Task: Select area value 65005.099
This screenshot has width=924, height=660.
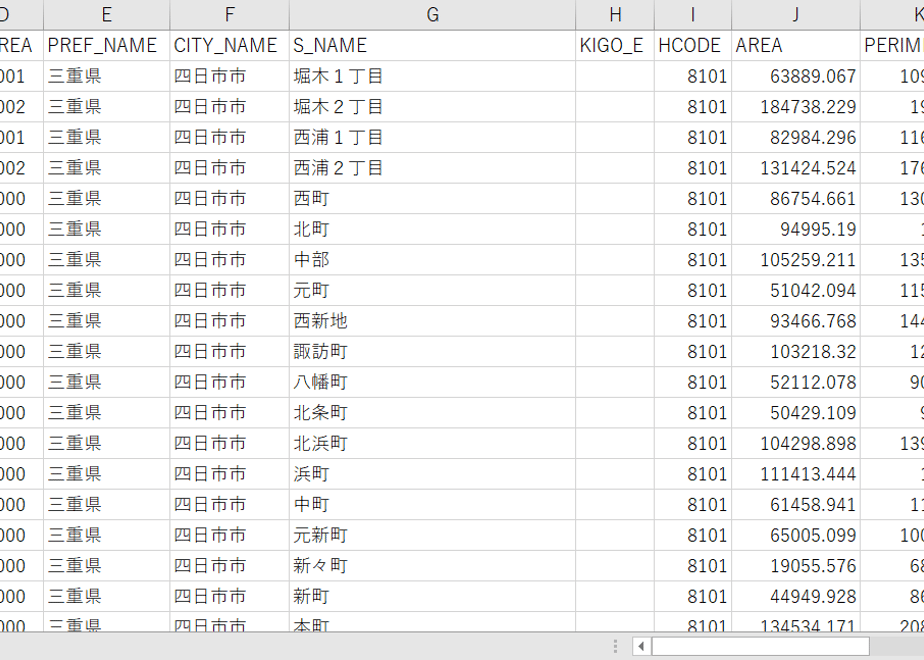Action: (796, 536)
